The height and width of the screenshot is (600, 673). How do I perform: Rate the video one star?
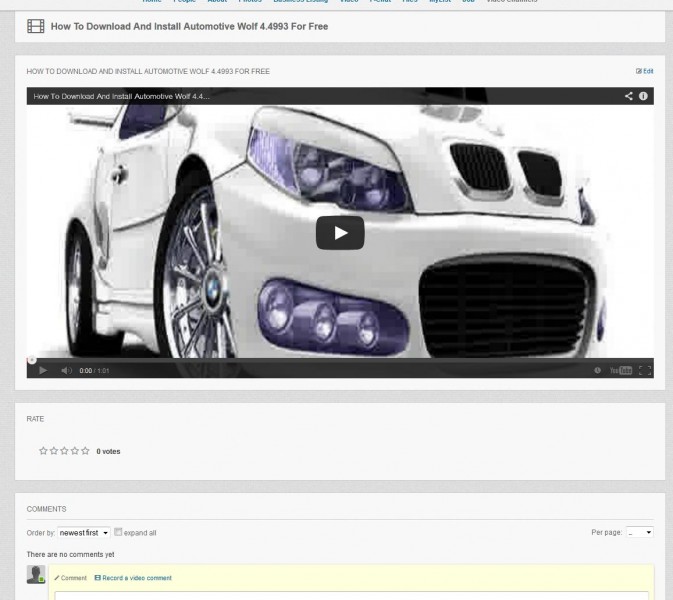point(43,451)
